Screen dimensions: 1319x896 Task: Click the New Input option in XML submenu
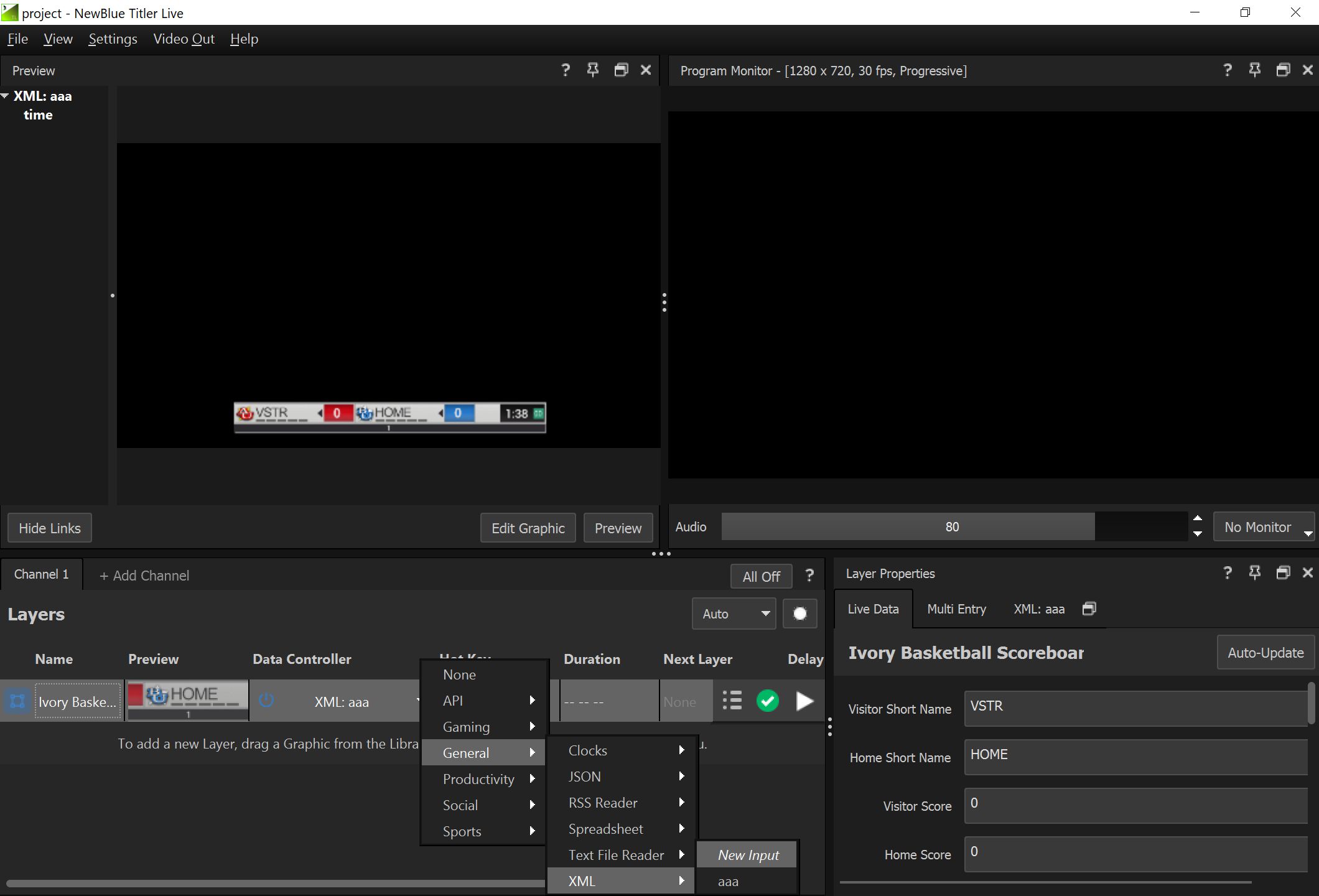tap(749, 855)
